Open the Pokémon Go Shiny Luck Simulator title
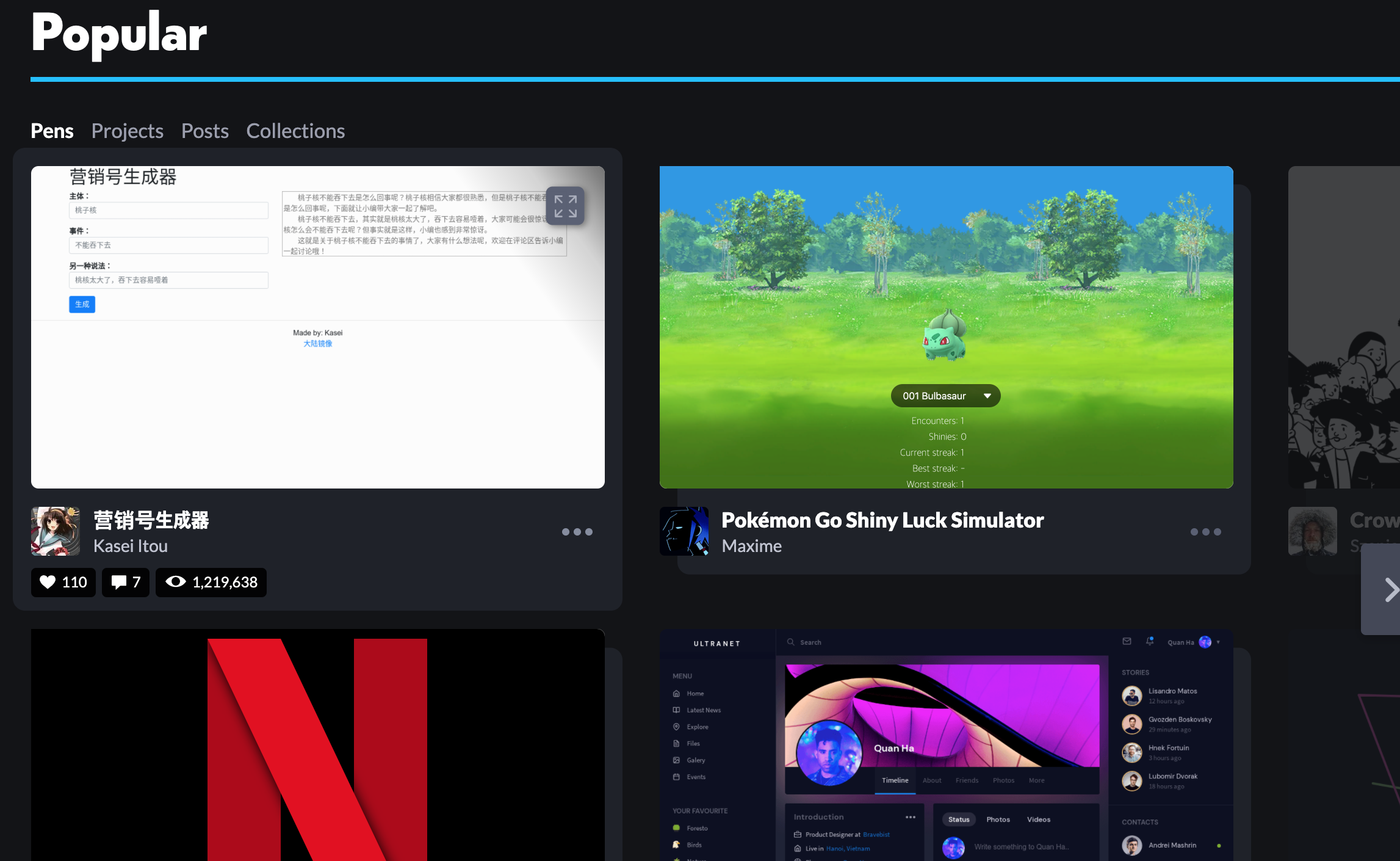 coord(882,520)
